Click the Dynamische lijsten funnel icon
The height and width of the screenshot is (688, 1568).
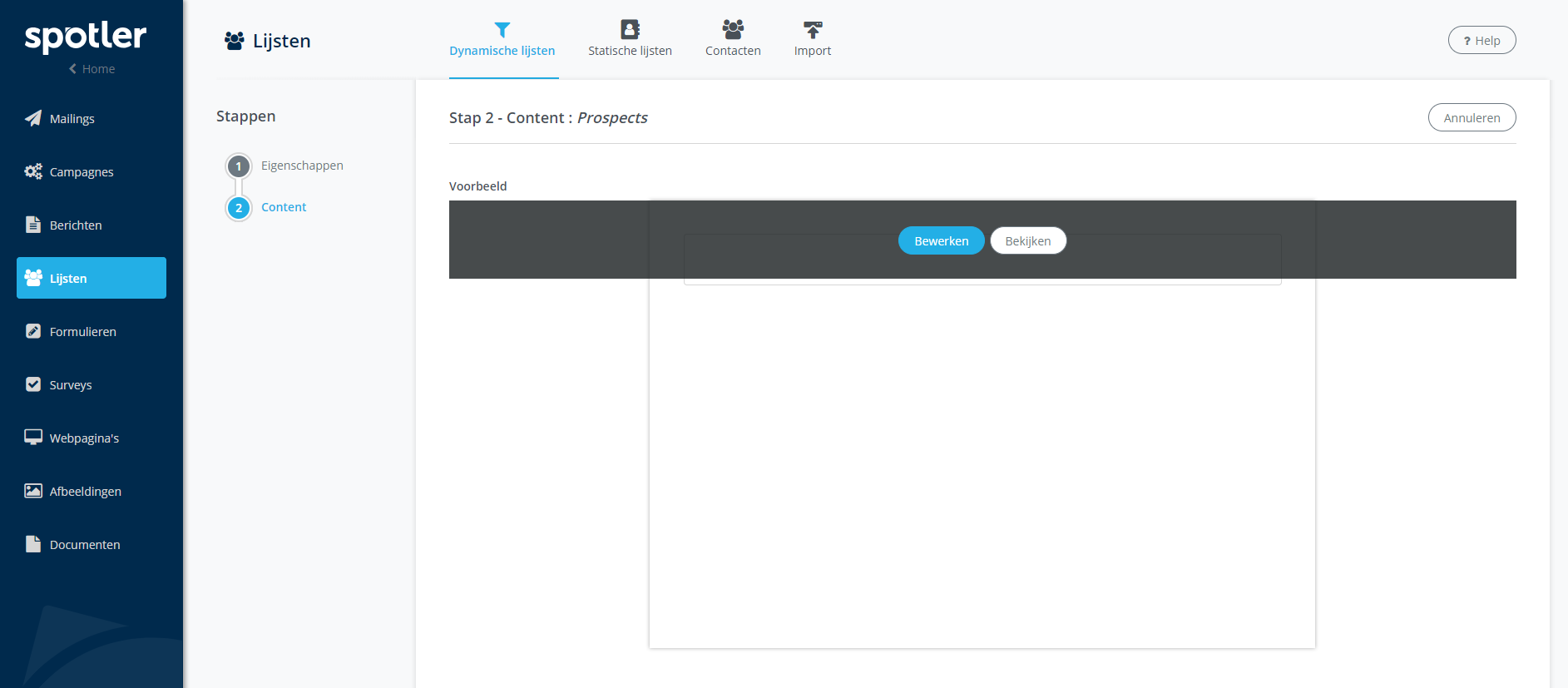tap(502, 30)
